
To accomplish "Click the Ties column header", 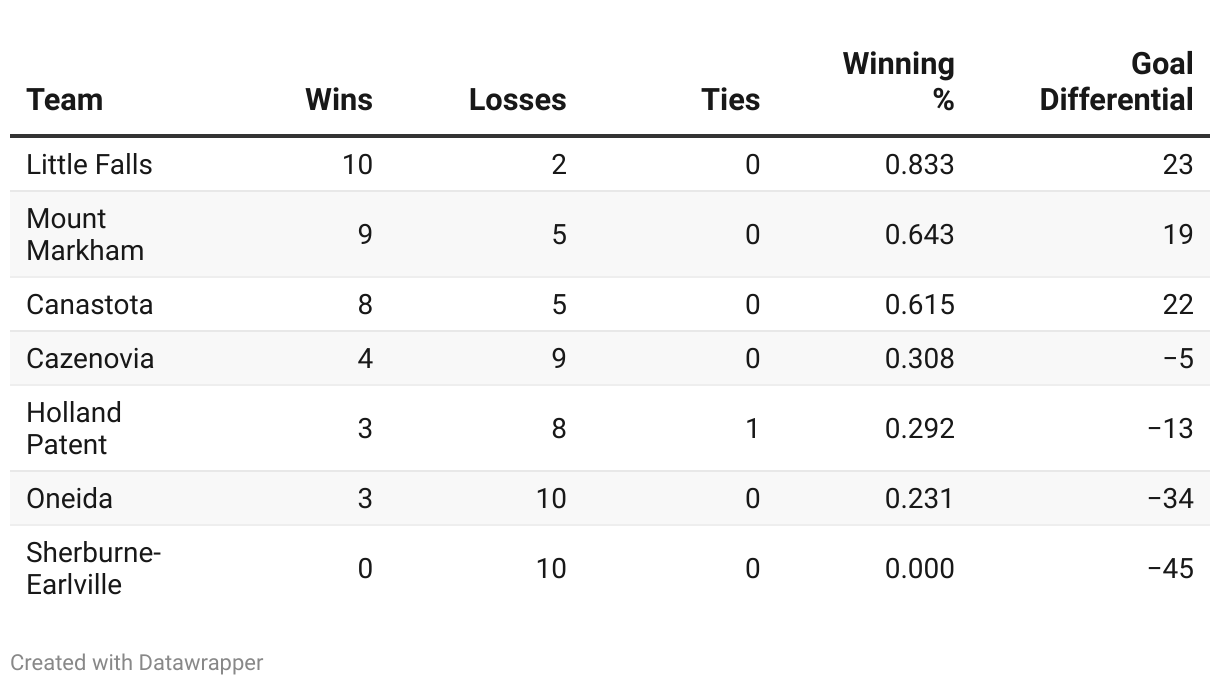I will tap(730, 100).
